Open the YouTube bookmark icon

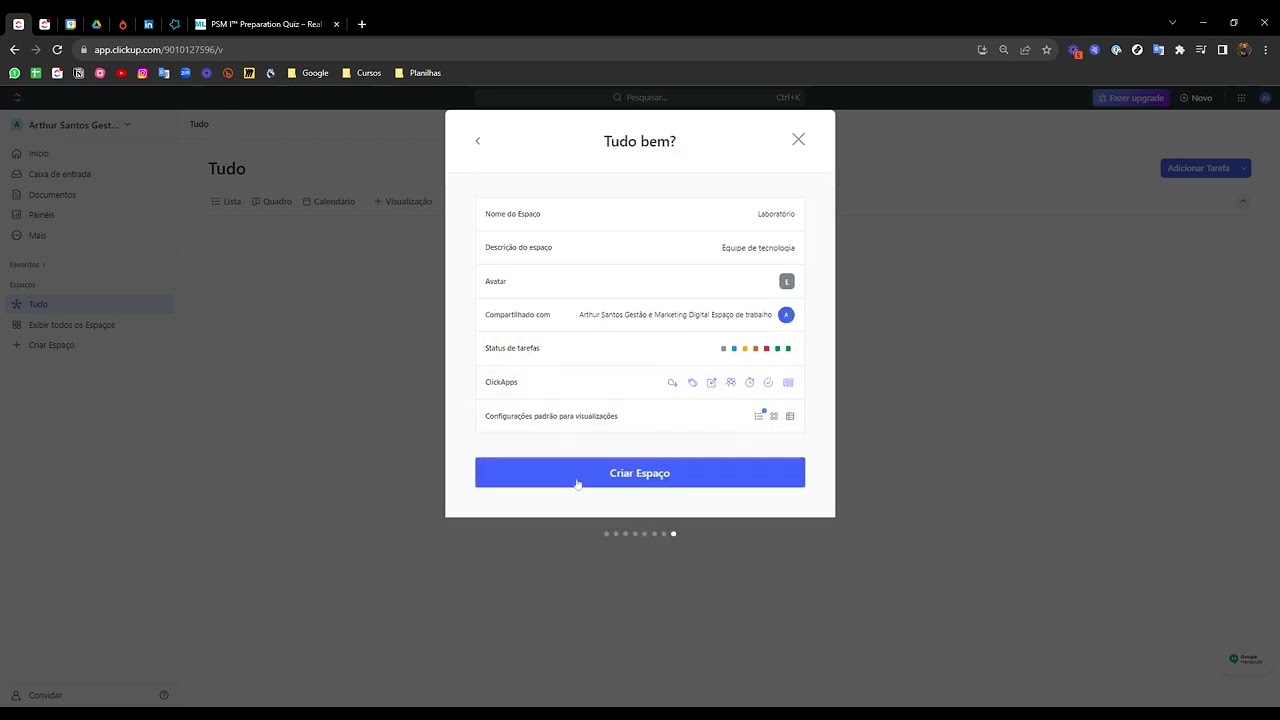[x=121, y=73]
